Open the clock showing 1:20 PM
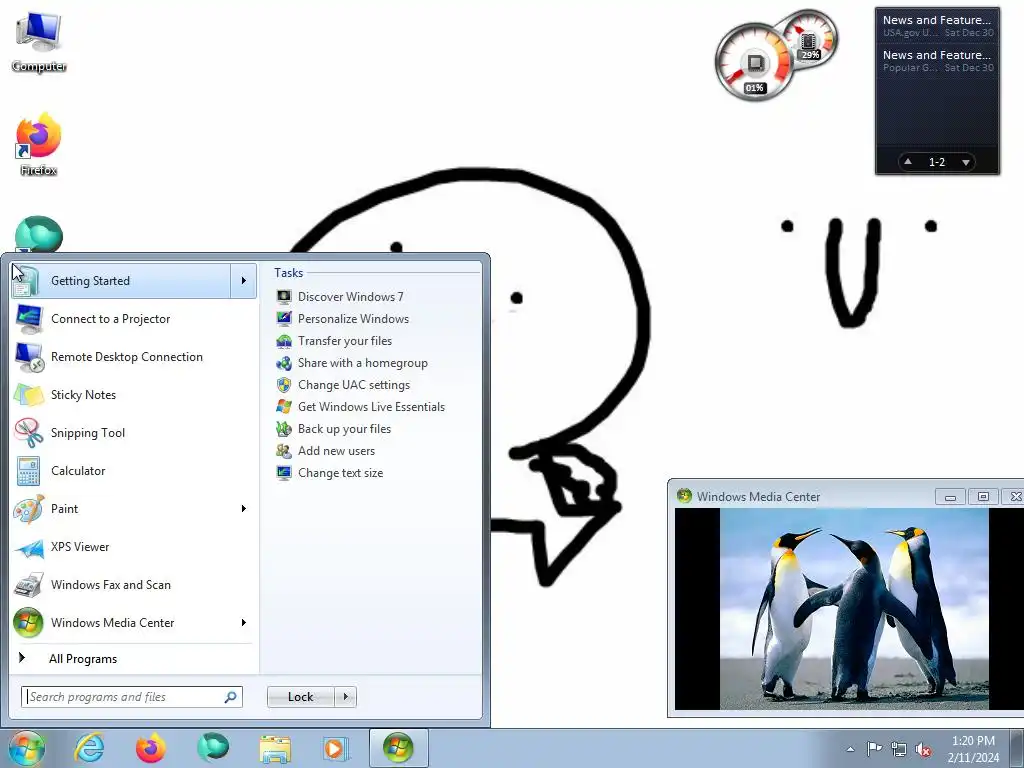This screenshot has width=1024, height=768. (x=973, y=749)
